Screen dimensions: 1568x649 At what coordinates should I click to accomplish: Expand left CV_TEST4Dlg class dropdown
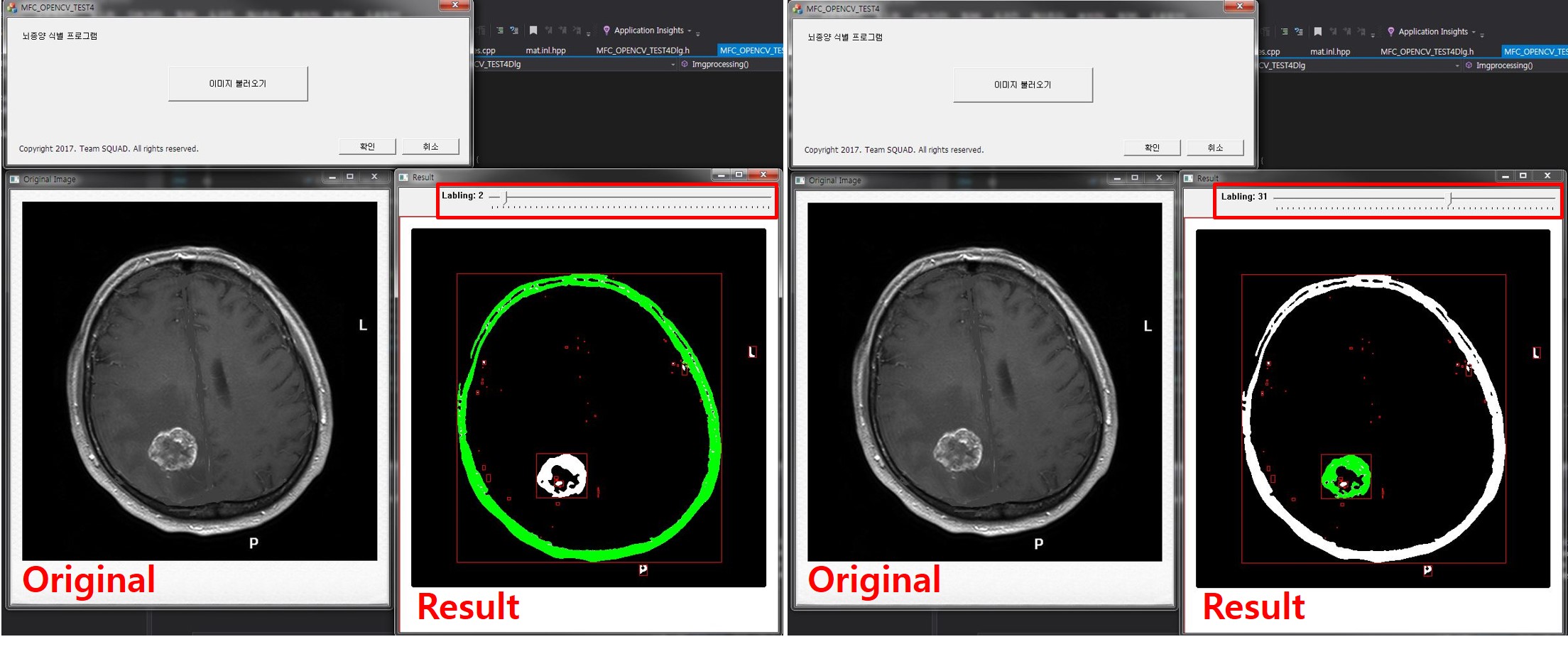pyautogui.click(x=673, y=65)
